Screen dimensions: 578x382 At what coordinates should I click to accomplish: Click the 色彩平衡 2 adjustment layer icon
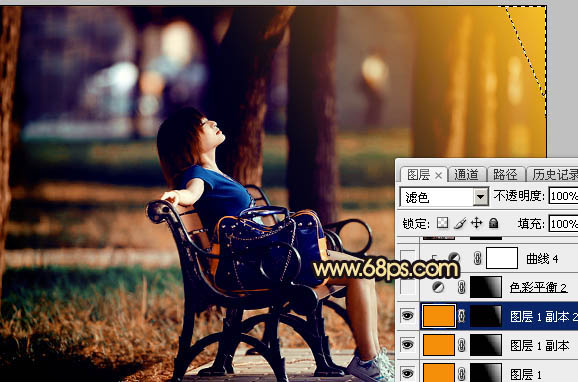coord(438,287)
